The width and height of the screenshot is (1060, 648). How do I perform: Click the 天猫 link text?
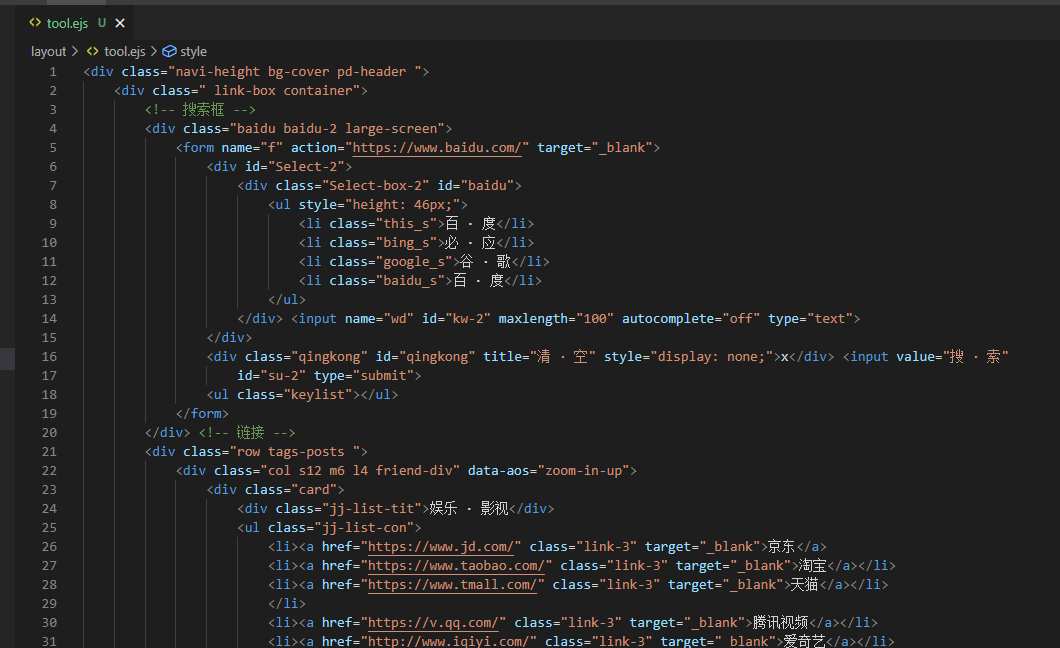pos(804,584)
